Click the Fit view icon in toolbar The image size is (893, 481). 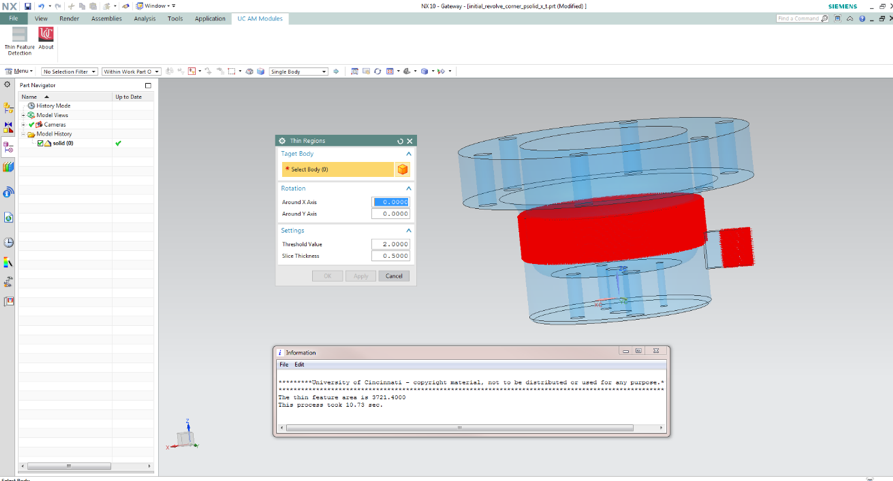click(354, 71)
